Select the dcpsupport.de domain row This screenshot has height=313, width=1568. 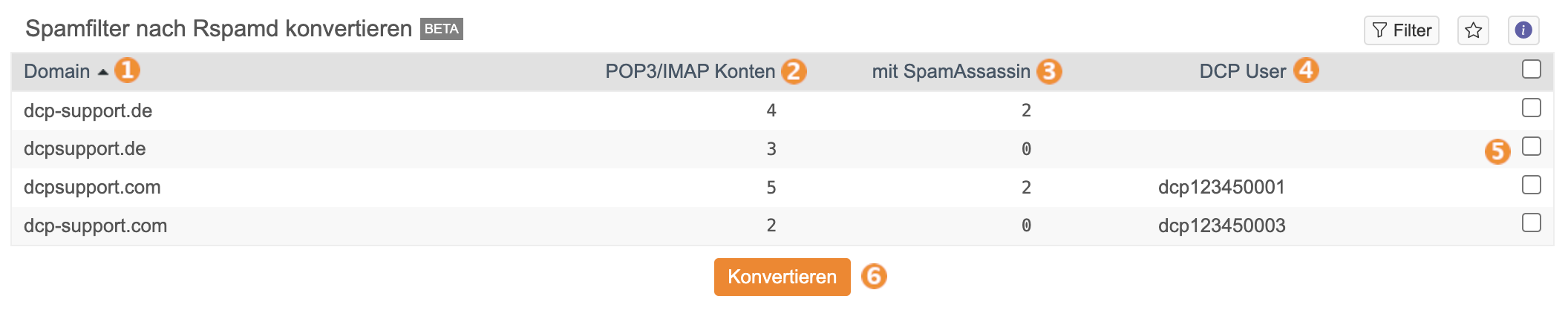(782, 148)
